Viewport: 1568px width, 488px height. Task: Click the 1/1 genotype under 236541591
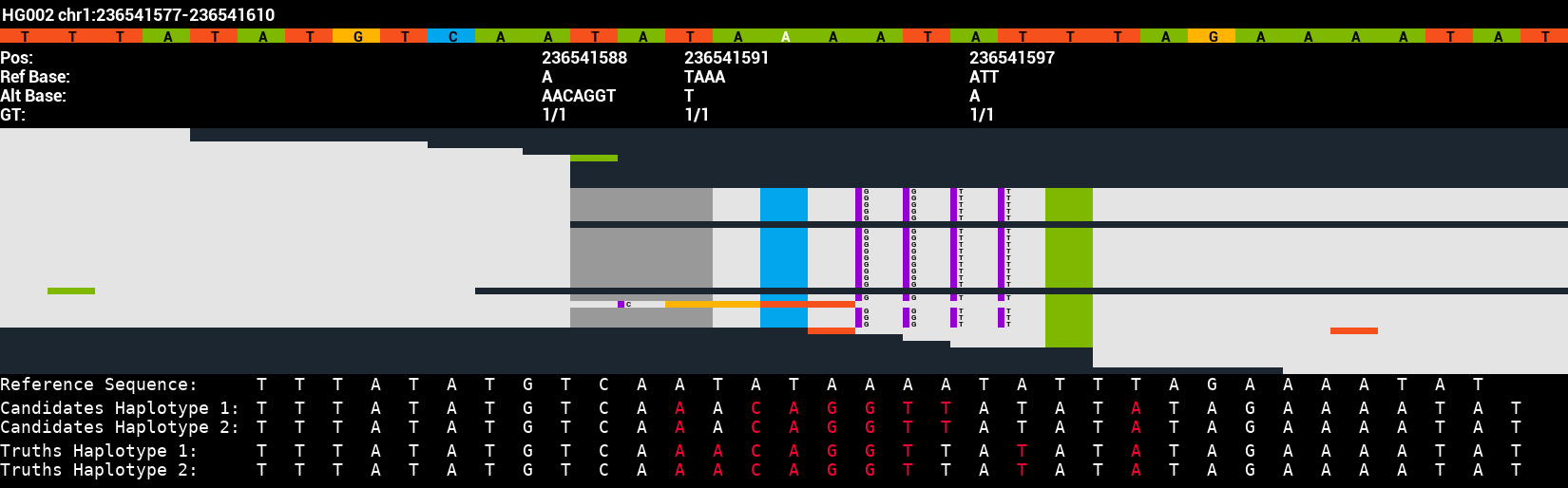click(697, 115)
